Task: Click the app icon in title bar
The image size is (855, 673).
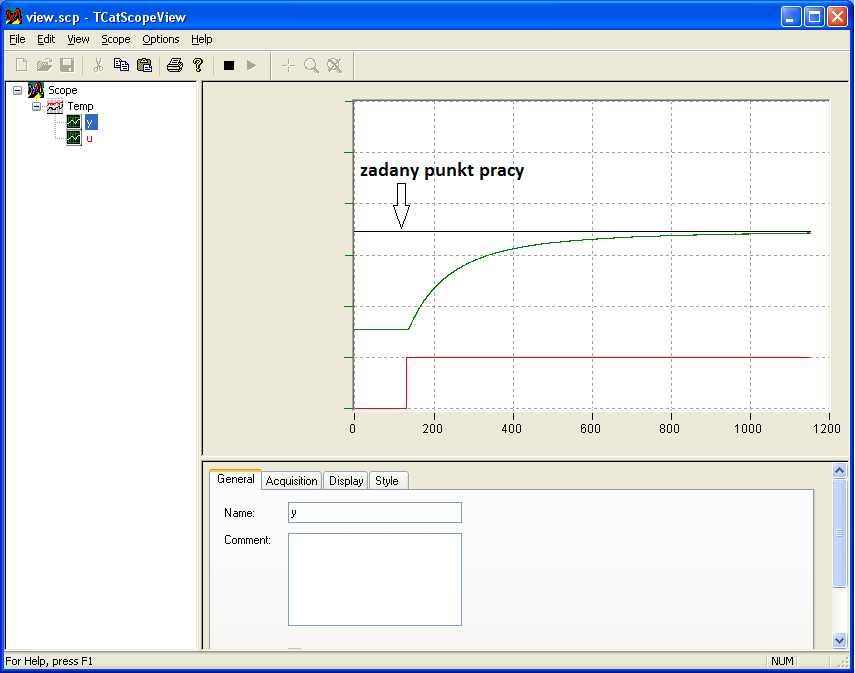Action: coord(14,17)
